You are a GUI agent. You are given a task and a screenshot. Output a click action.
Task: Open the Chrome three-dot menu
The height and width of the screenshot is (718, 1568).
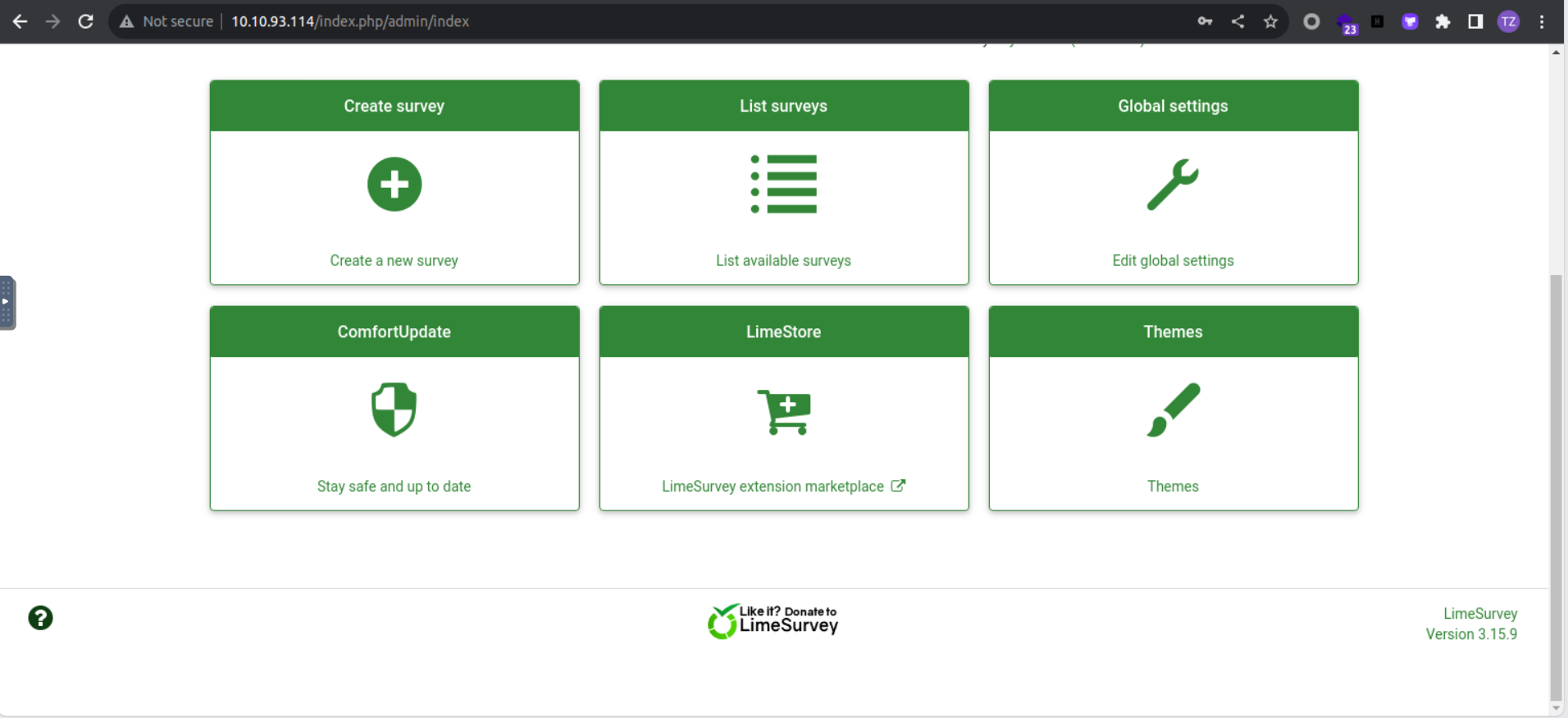(1542, 21)
